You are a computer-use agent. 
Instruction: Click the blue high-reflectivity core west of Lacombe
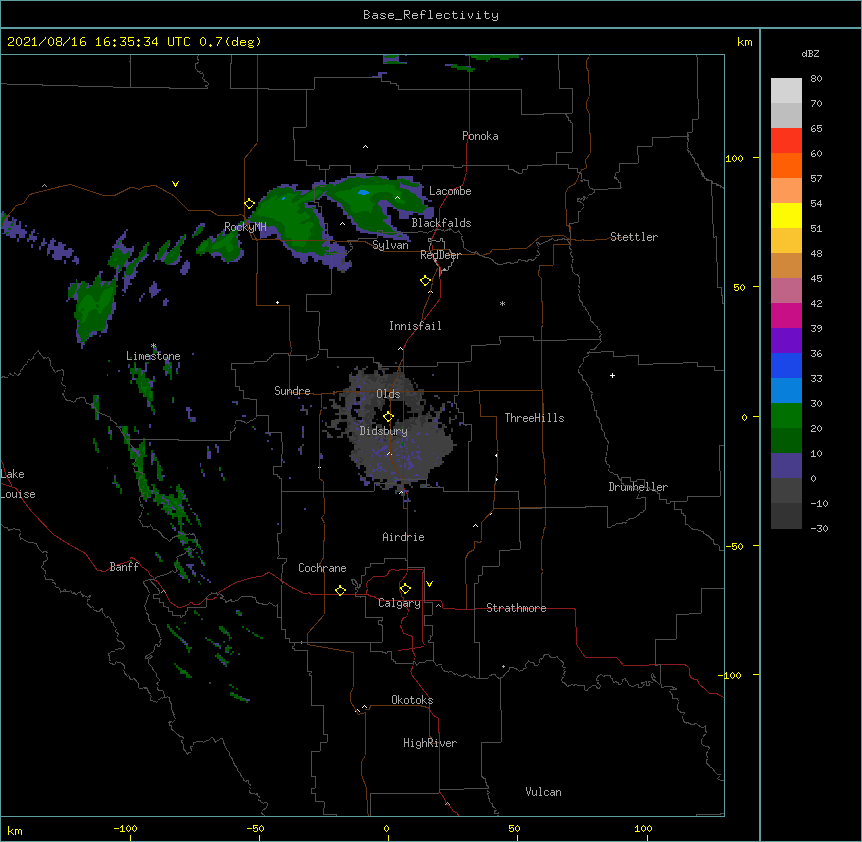(363, 192)
